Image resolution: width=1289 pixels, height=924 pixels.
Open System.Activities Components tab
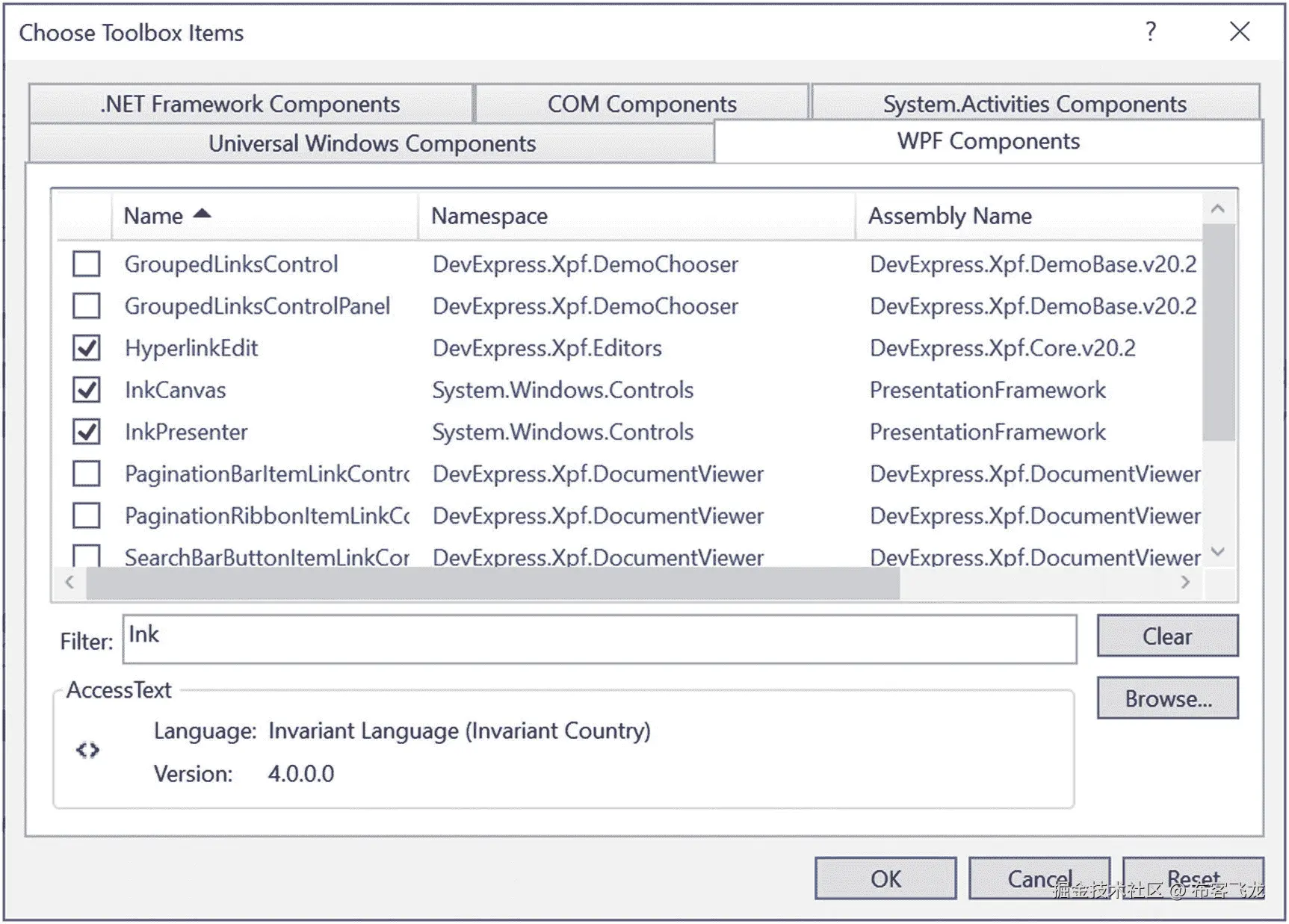(x=1035, y=103)
